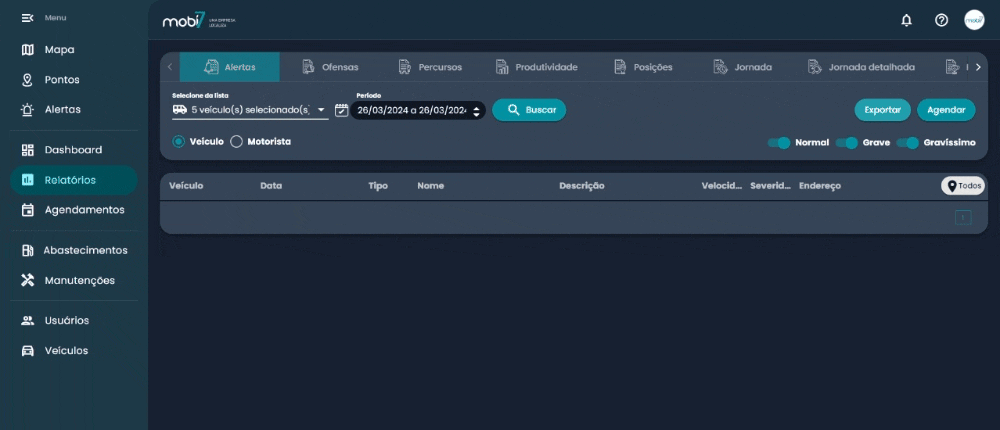Viewport: 1000px width, 430px height.
Task: Go to Pontos in the sidebar
Action: [x=61, y=80]
